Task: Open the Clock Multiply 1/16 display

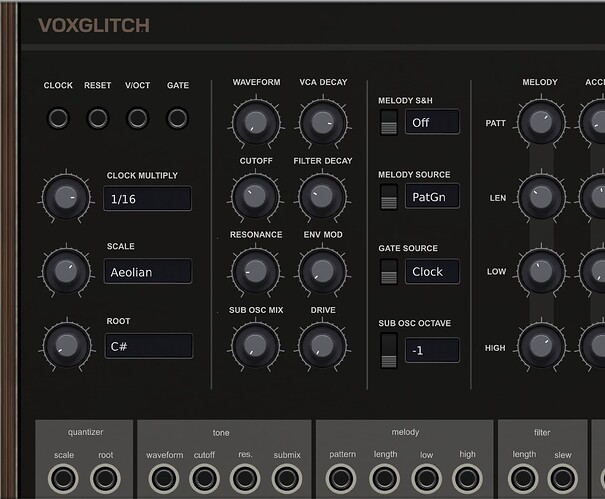Action: 148,199
